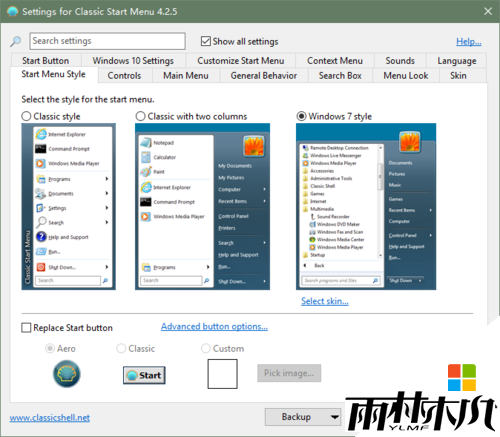The image size is (500, 437).
Task: Open the Windows 10 Settings tab
Action: point(133,61)
